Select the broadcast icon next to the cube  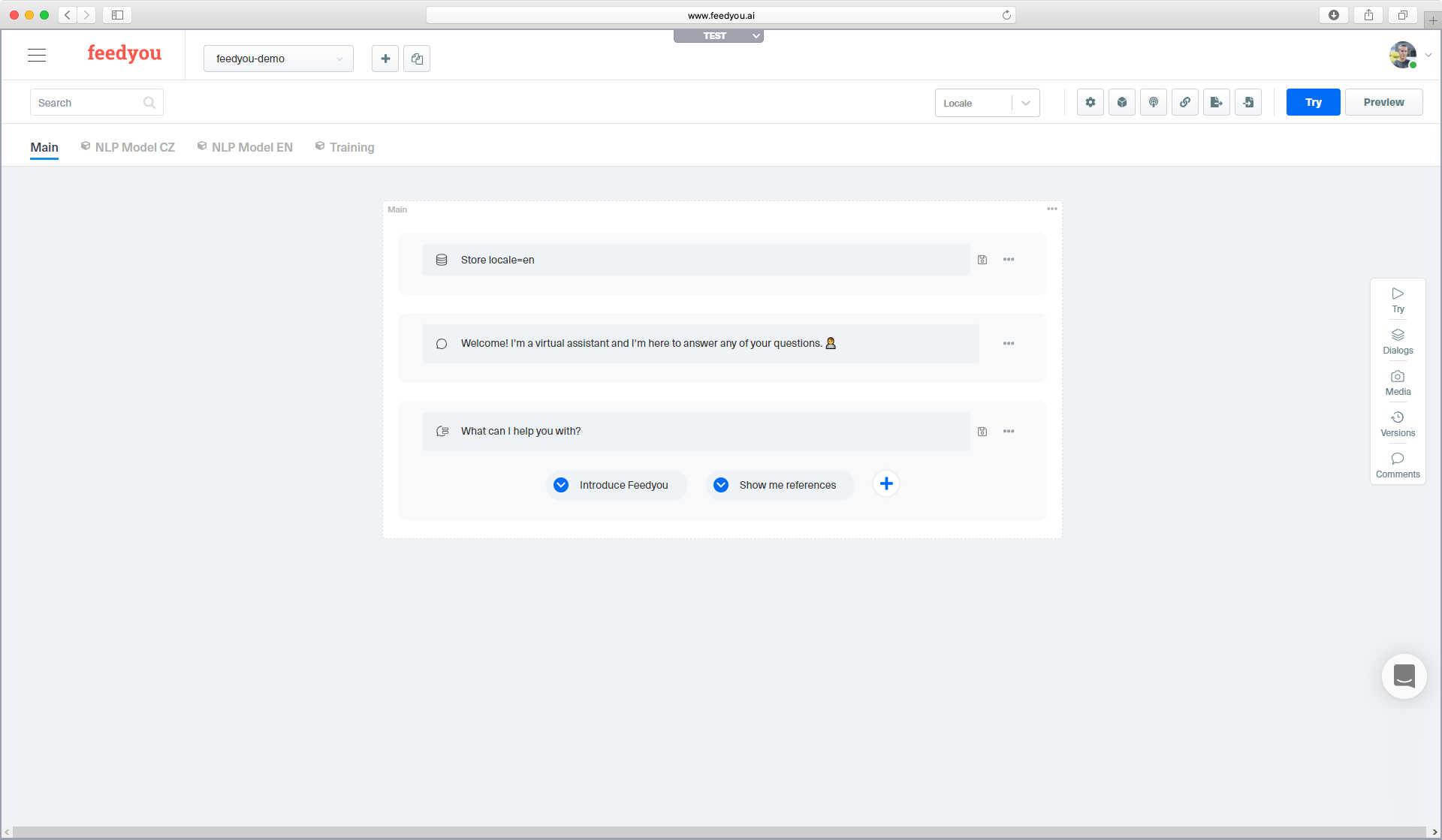click(1153, 102)
